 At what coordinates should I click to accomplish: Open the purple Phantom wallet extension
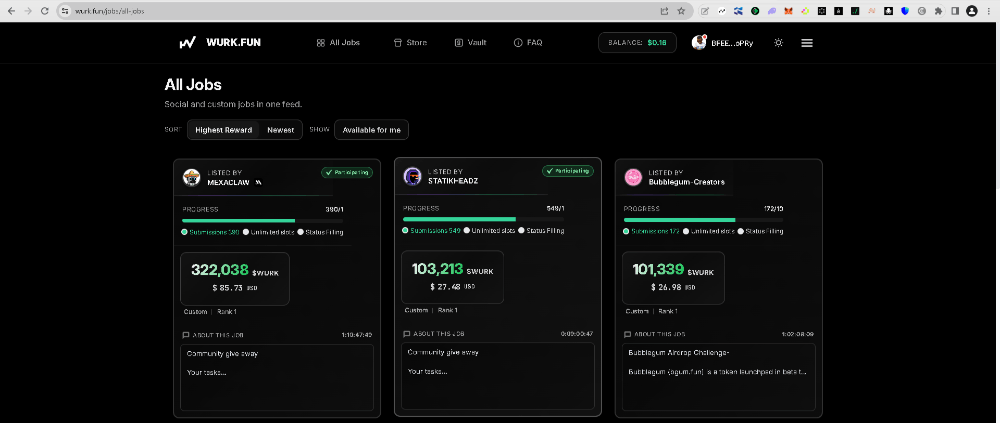click(772, 11)
